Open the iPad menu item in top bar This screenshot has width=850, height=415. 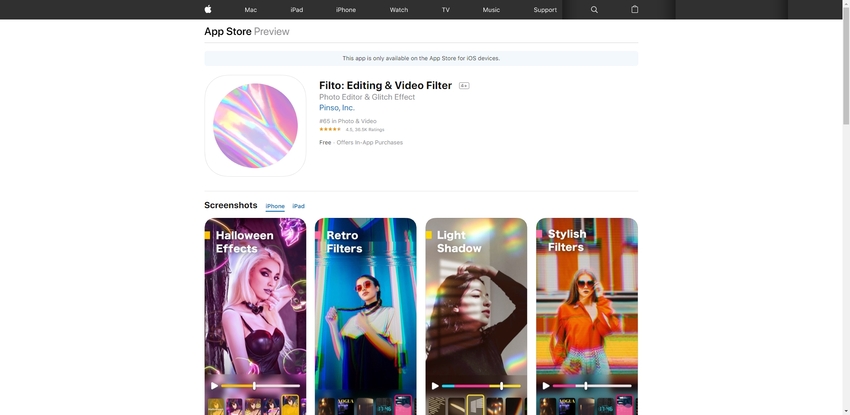pos(297,10)
